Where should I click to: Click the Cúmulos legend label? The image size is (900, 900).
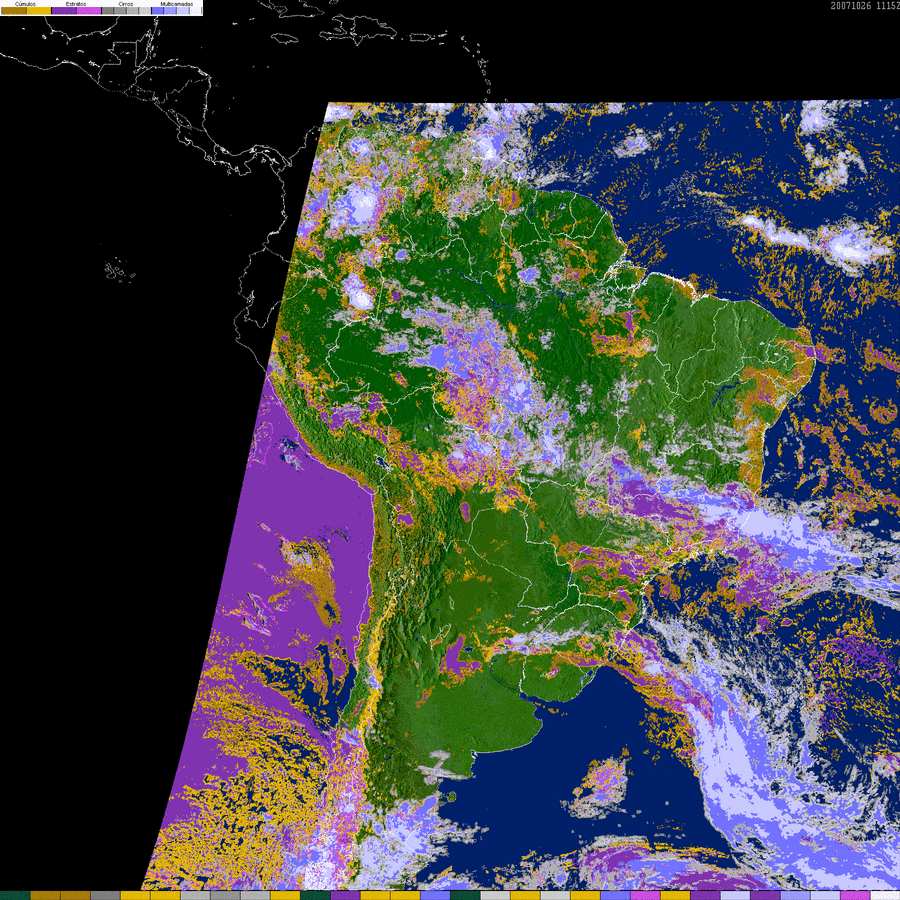[25, 4]
